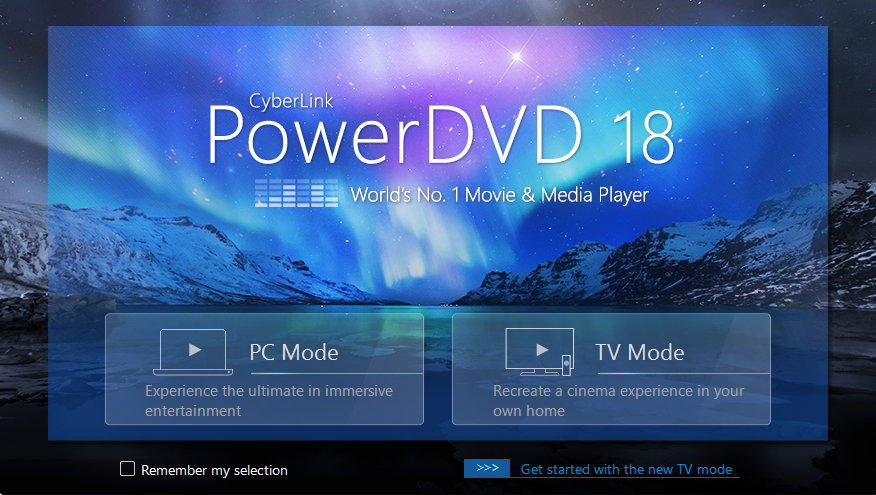The height and width of the screenshot is (495, 876).
Task: Open Get started with the new TV mode link
Action: coord(626,469)
